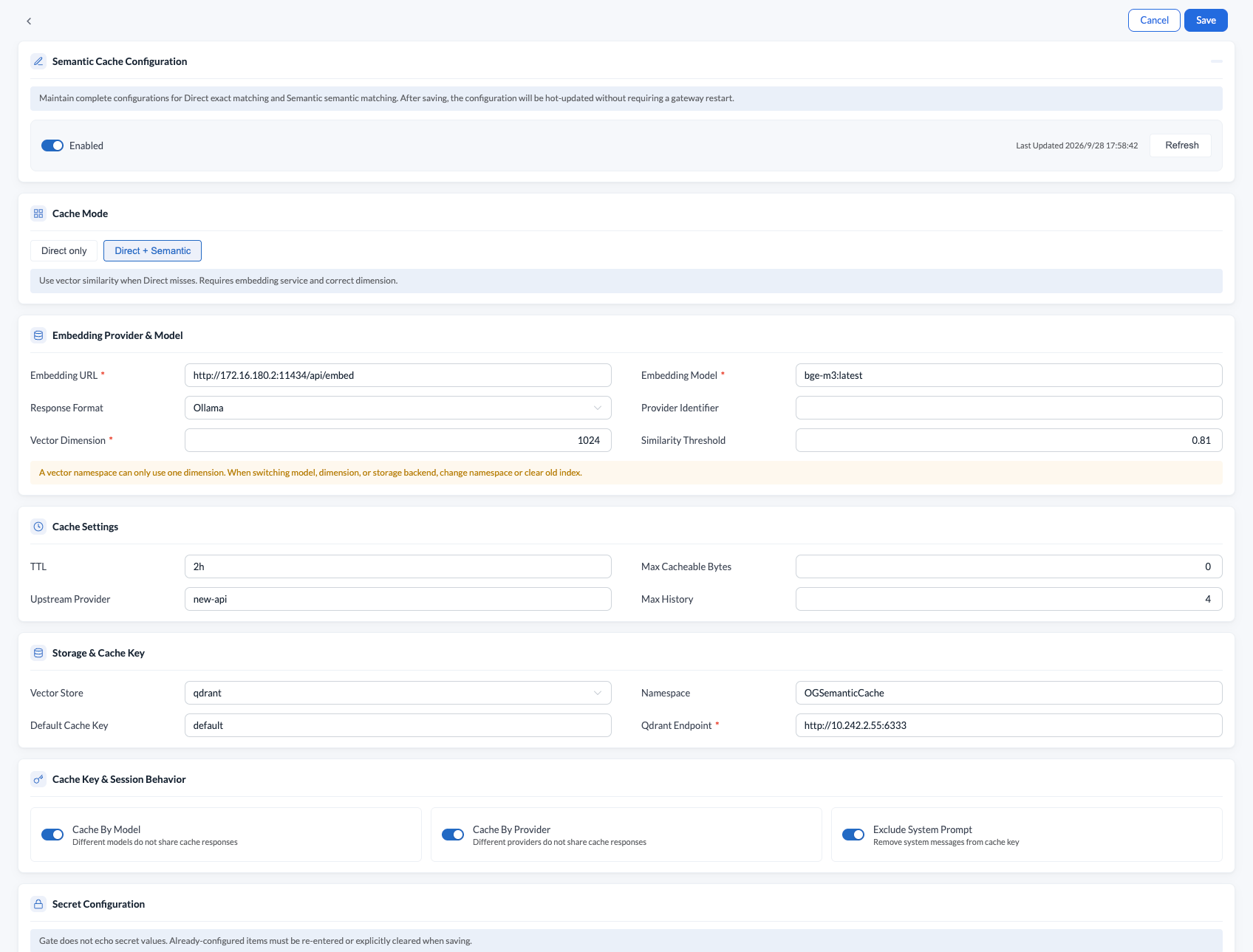Click the Last Updated timestamp text
Screen dimensions: 1253x952
coord(1076,145)
